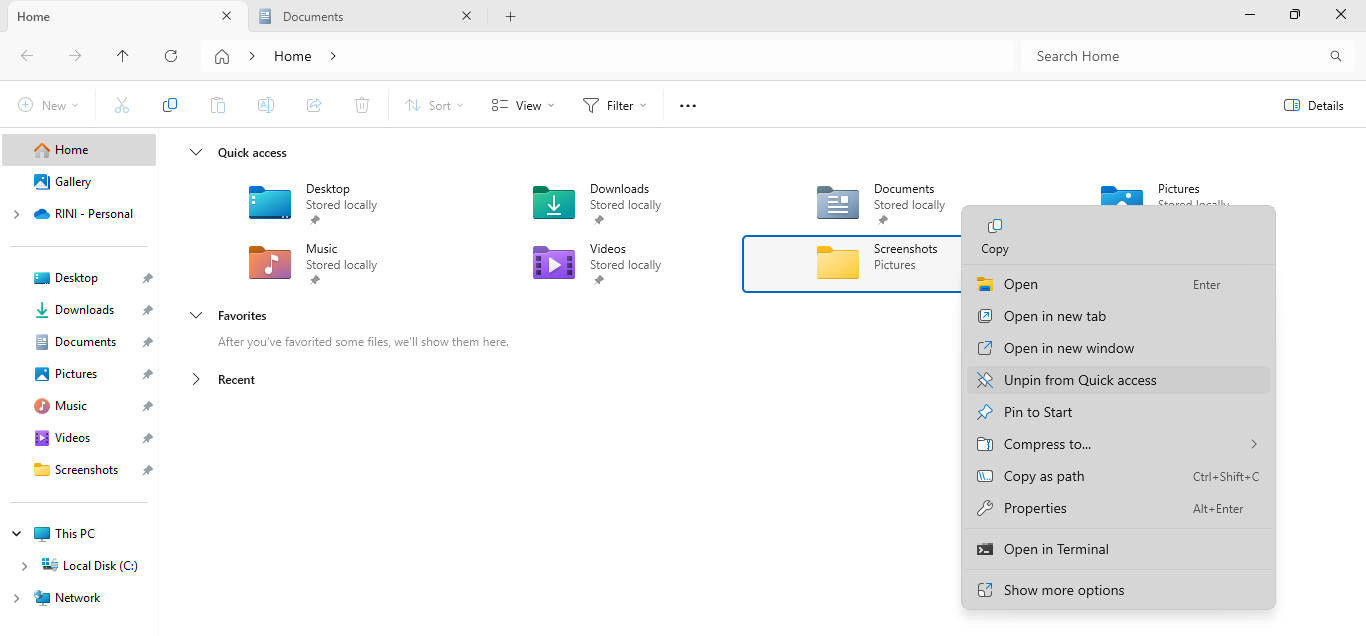Open the Music folder in Quick access

(x=321, y=249)
